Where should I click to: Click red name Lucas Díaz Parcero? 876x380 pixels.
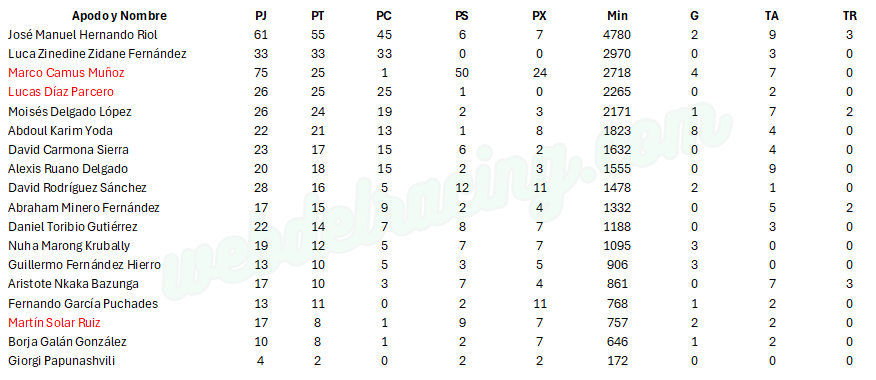[x=61, y=92]
